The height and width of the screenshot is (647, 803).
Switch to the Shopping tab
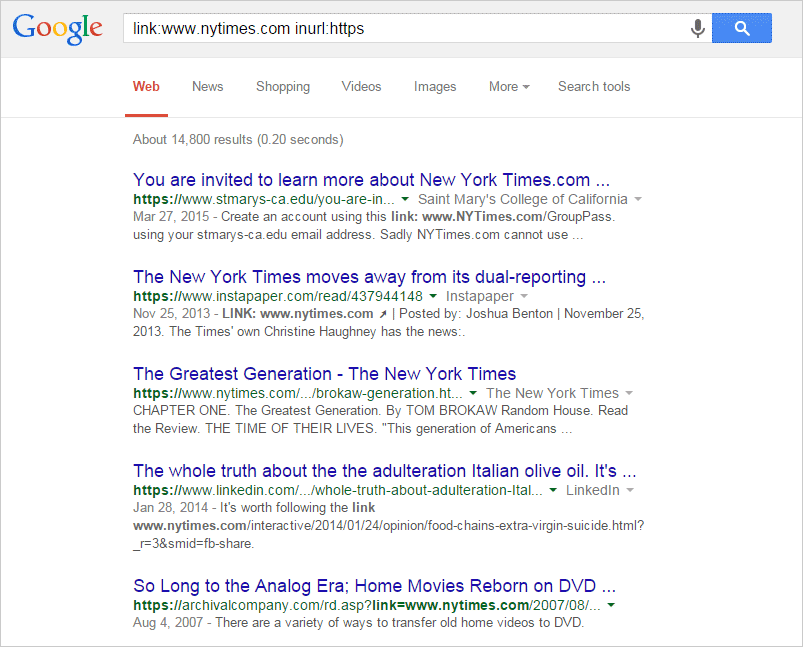pyautogui.click(x=283, y=87)
